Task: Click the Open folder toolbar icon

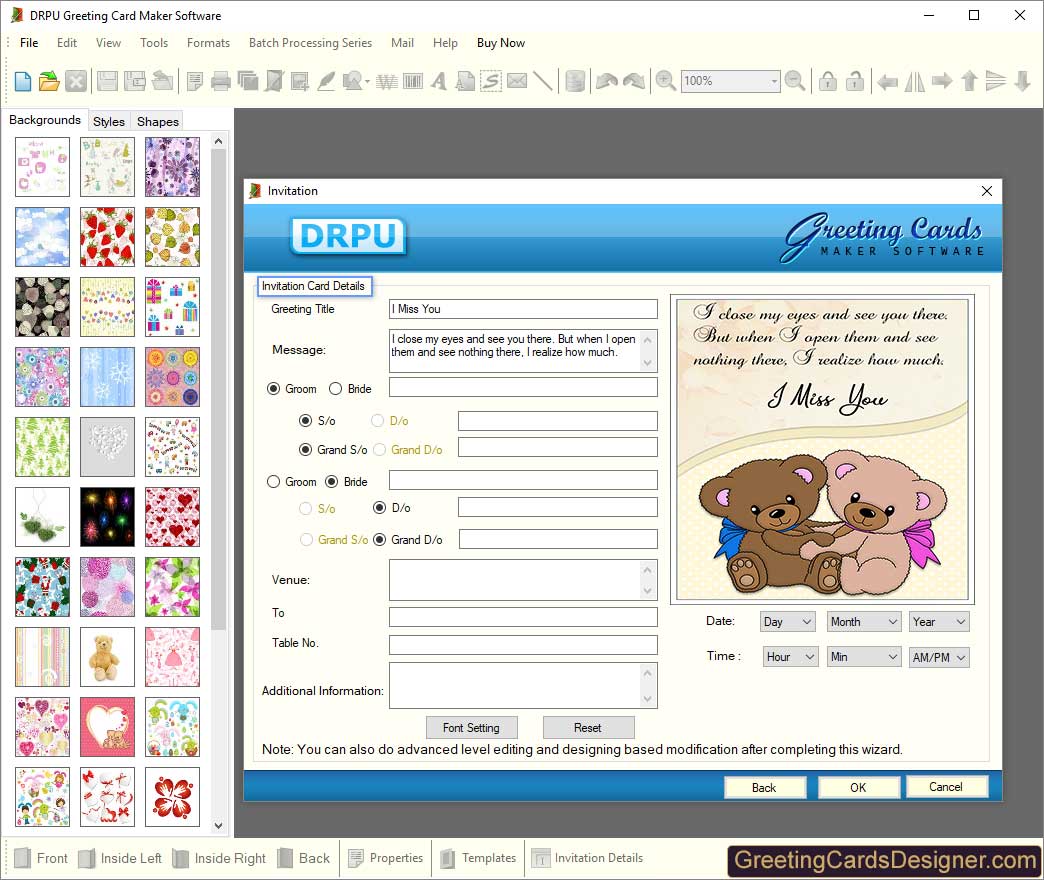Action: tap(49, 81)
